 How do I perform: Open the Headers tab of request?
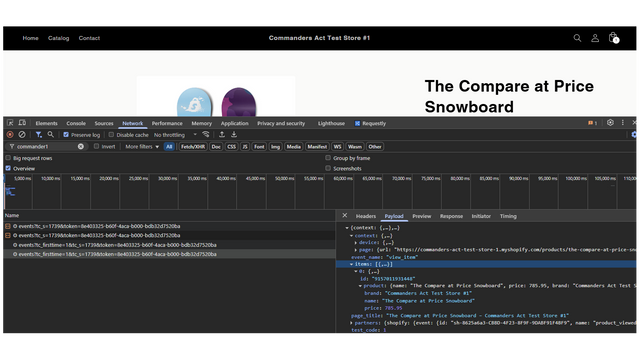point(366,216)
